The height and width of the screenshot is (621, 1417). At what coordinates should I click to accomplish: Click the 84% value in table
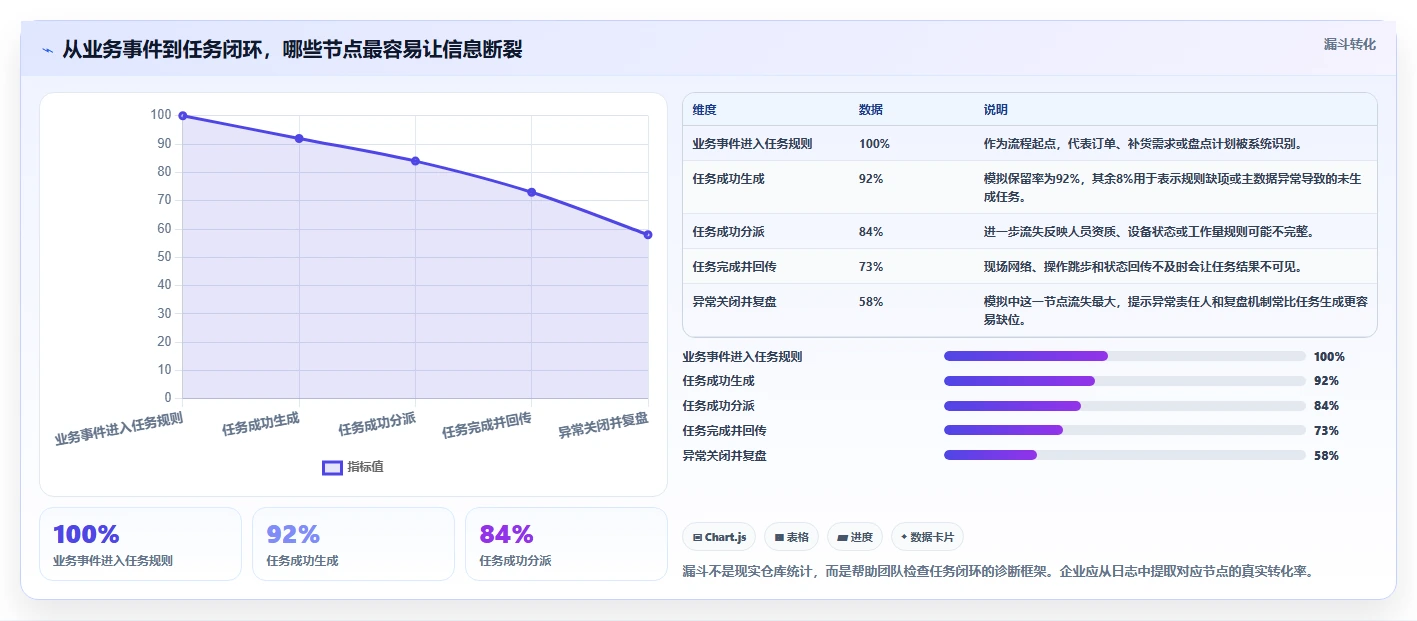pyautogui.click(x=871, y=232)
